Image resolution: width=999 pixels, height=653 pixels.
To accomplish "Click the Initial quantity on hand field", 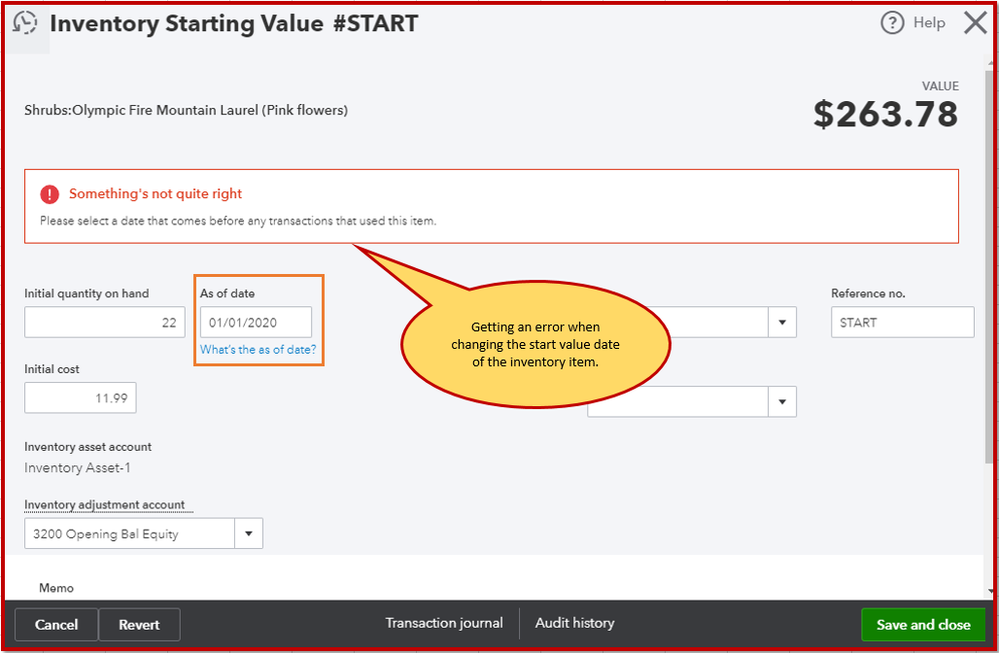I will (x=104, y=322).
